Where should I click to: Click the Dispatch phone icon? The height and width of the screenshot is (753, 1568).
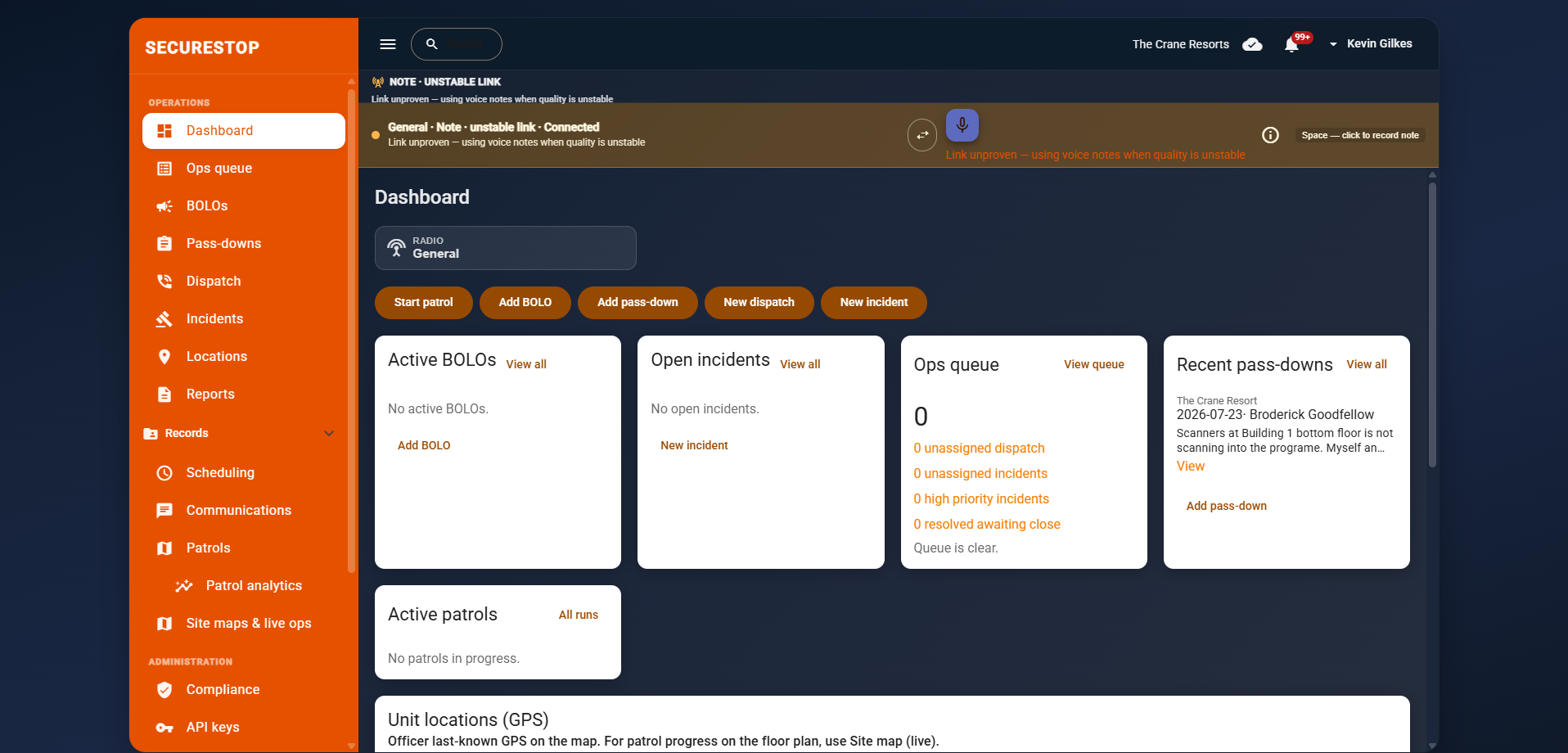pyautogui.click(x=164, y=282)
